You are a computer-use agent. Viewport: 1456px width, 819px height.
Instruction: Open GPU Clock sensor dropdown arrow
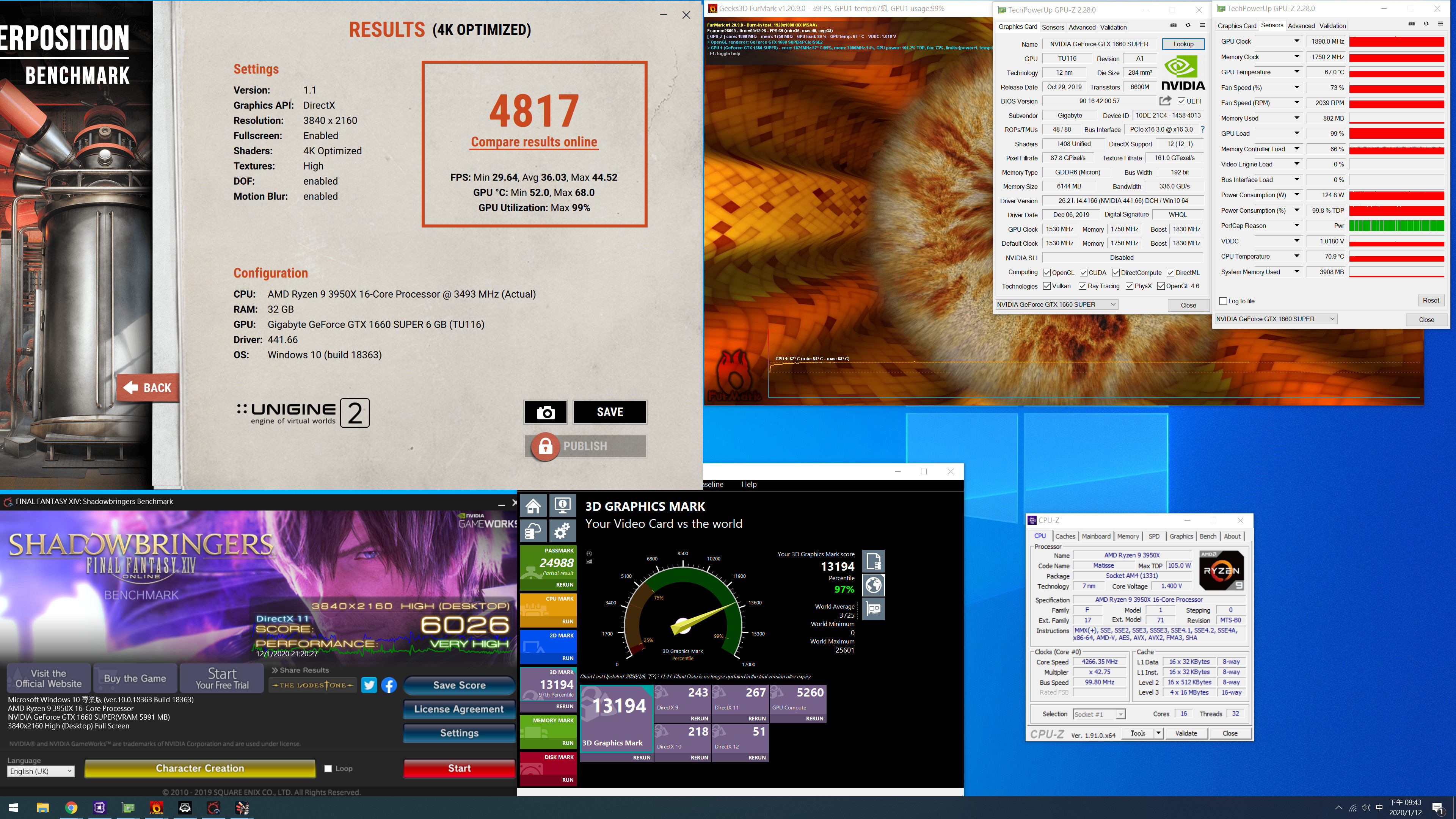click(1297, 41)
